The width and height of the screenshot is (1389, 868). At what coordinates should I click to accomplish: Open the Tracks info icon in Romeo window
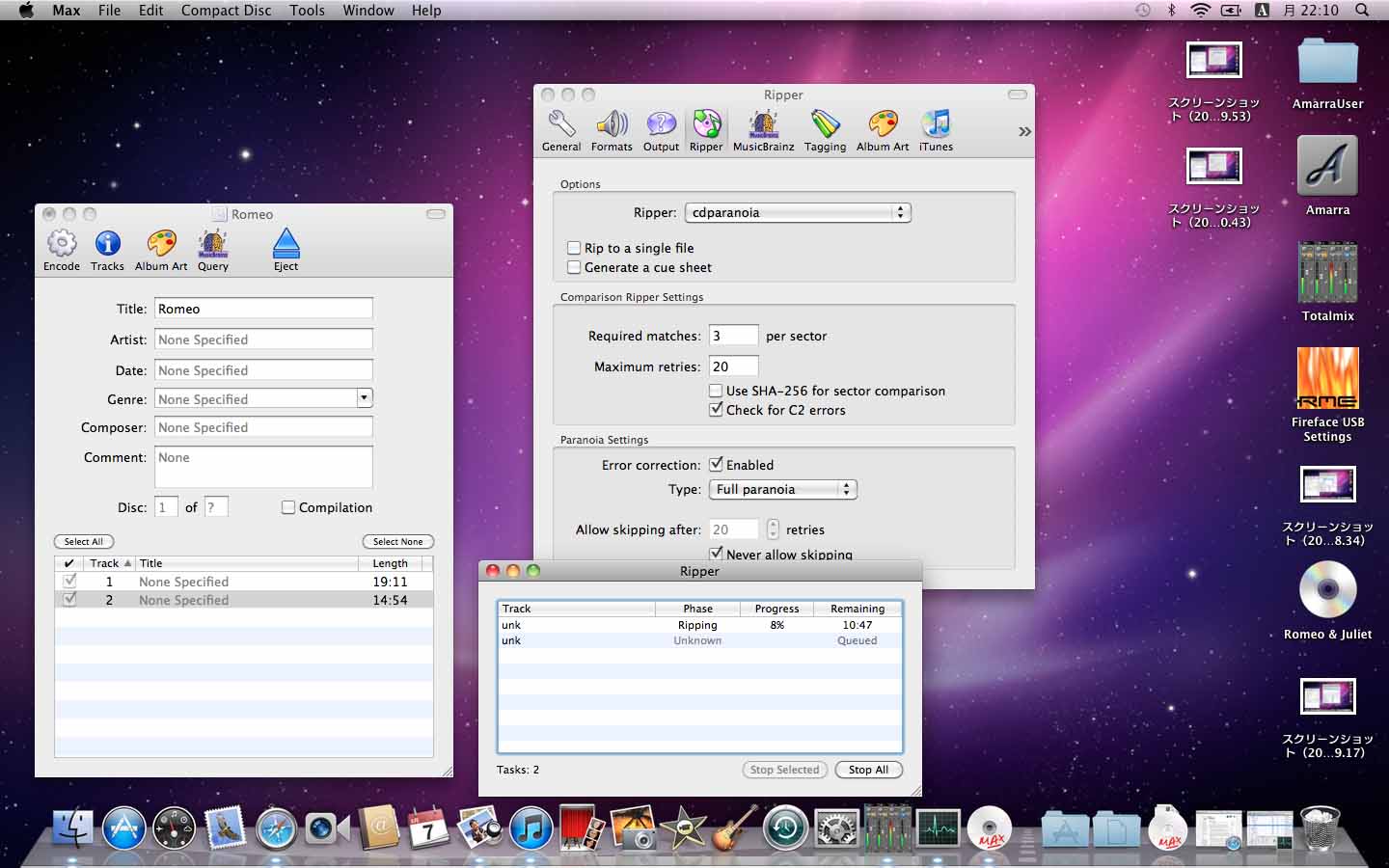tap(107, 250)
